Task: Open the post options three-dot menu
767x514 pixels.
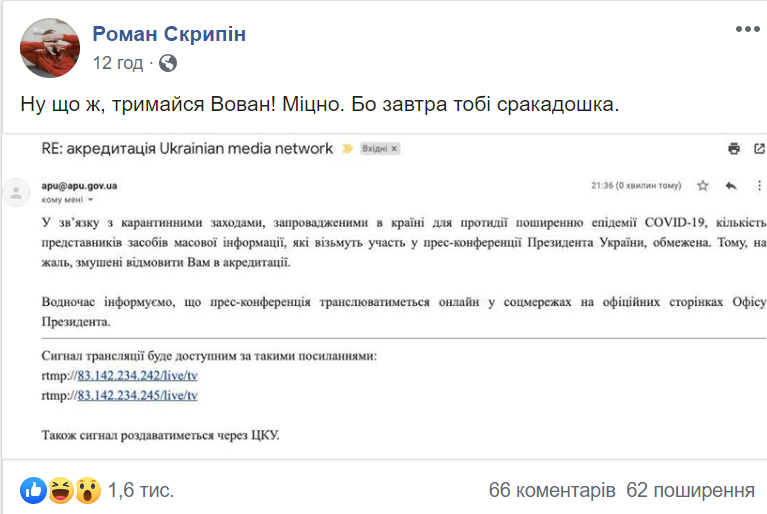Action: pyautogui.click(x=746, y=31)
